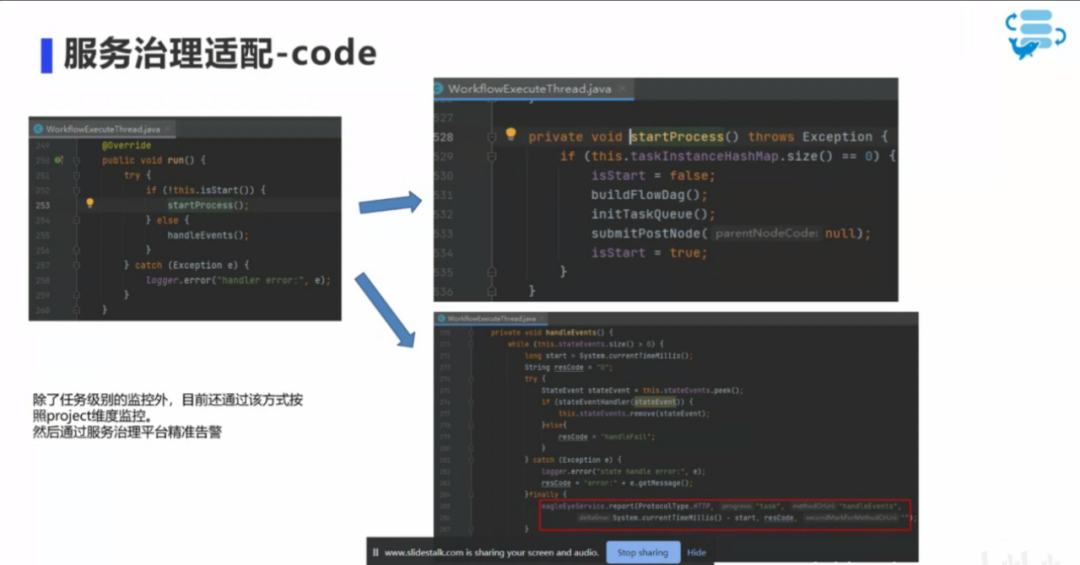Click the whale logo in the top-right corner
Screen dimensions: 1080x565
tap(1029, 35)
